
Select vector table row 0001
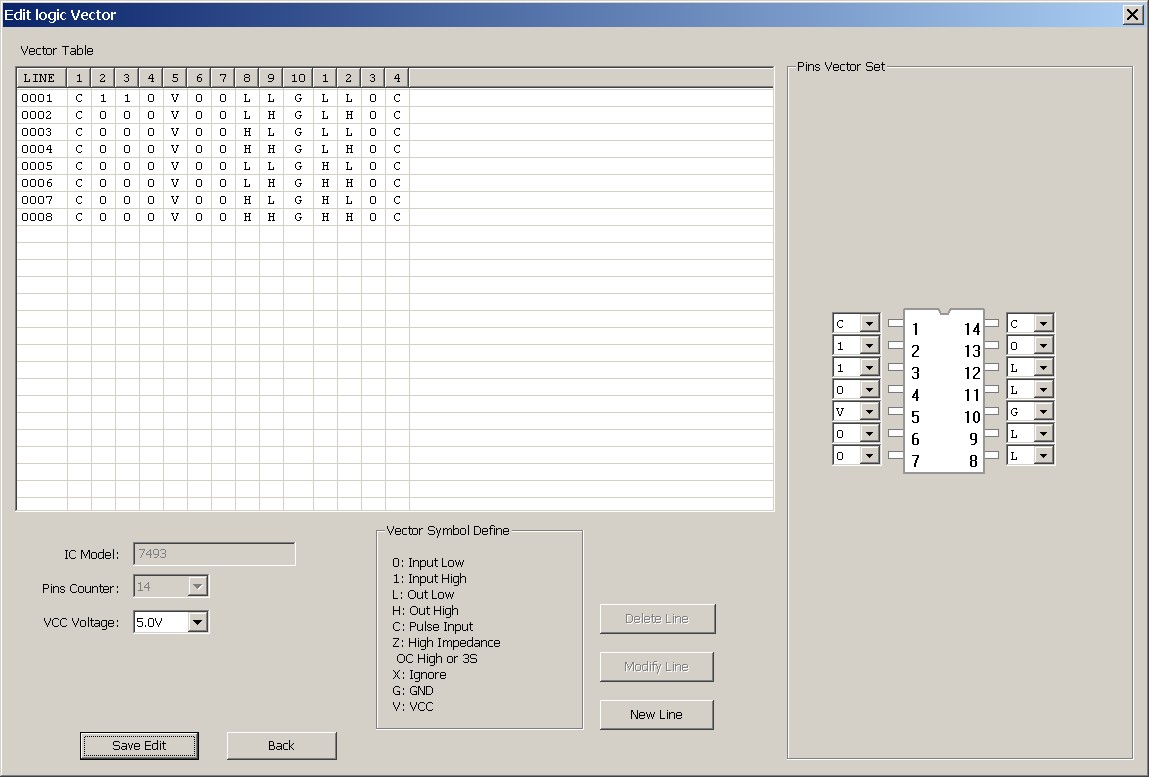point(37,98)
